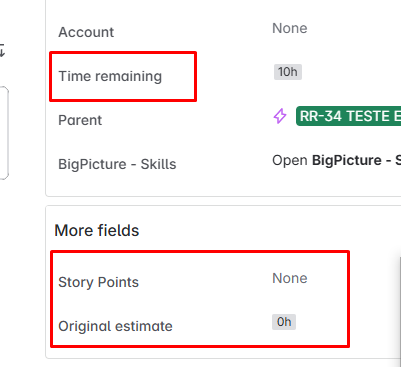Edit the 0h Original estimate value
The height and width of the screenshot is (367, 401).
pos(284,322)
